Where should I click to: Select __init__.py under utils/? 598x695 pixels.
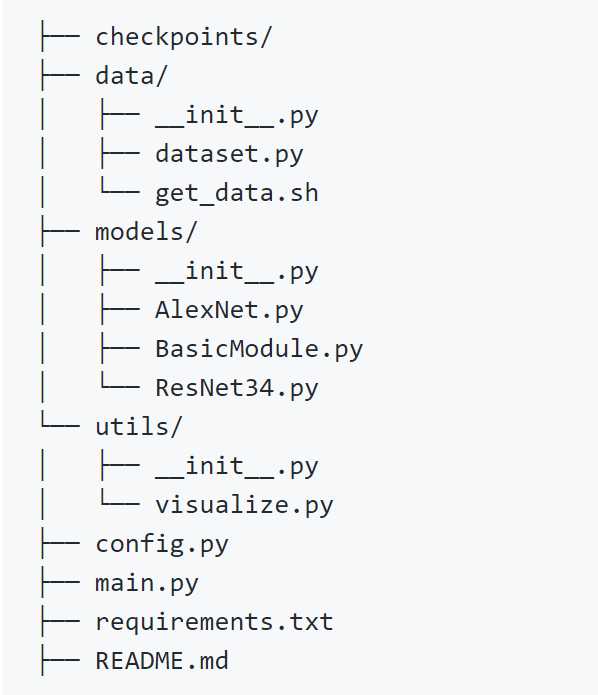click(237, 466)
